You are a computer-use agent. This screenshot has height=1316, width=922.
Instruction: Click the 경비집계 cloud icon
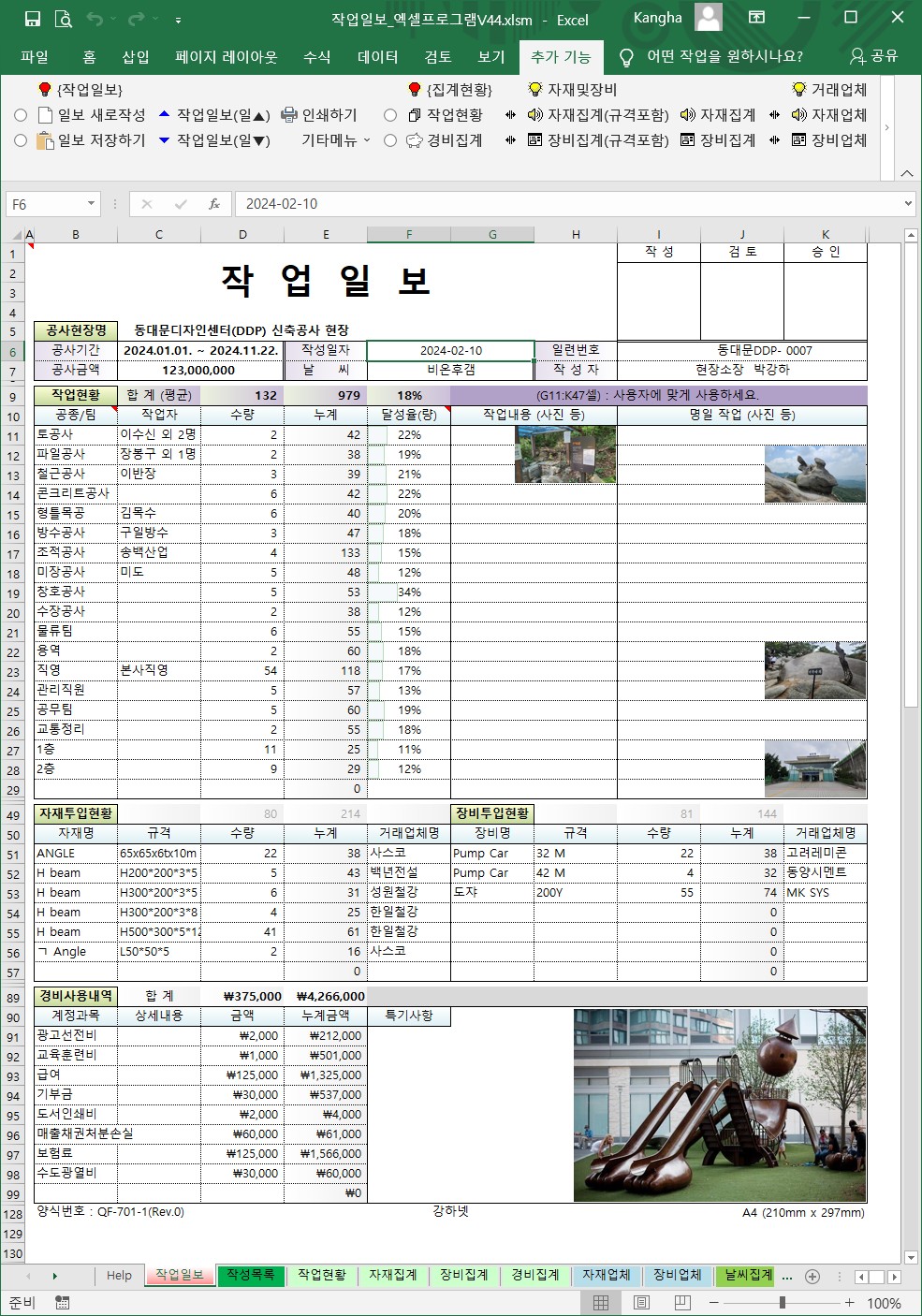pyautogui.click(x=415, y=140)
